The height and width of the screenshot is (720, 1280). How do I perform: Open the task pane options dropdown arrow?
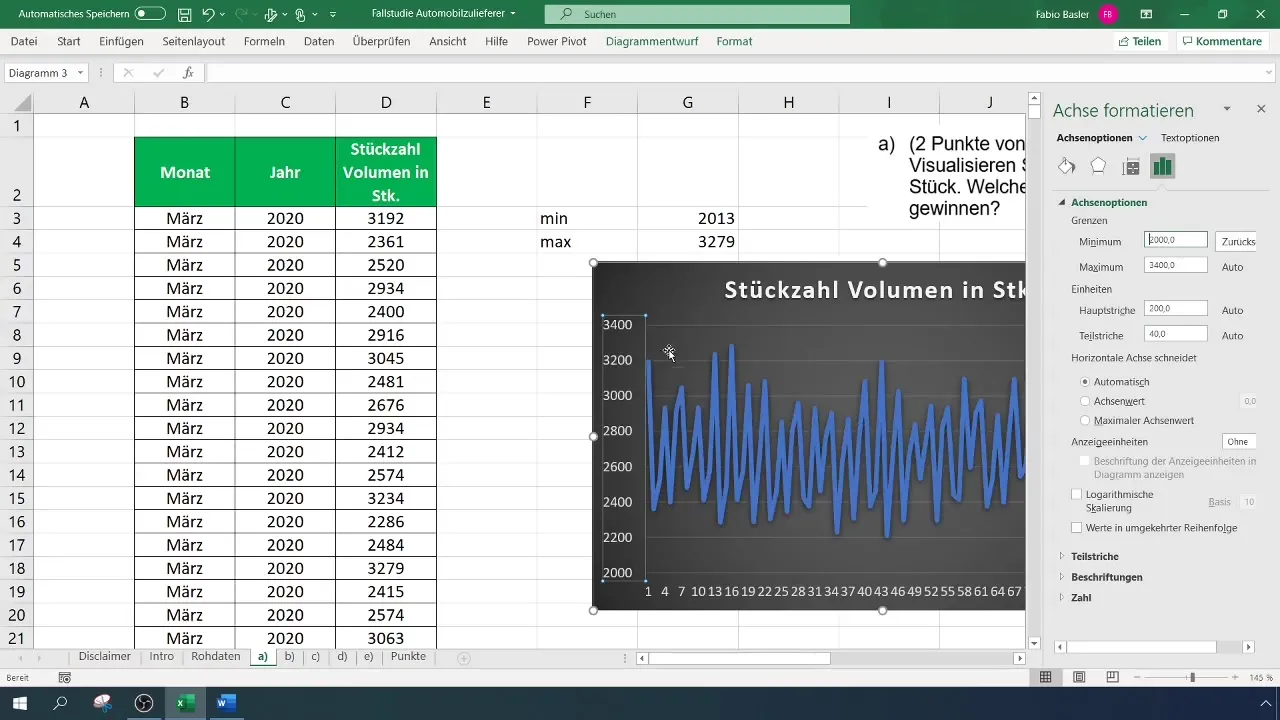pyautogui.click(x=1227, y=109)
